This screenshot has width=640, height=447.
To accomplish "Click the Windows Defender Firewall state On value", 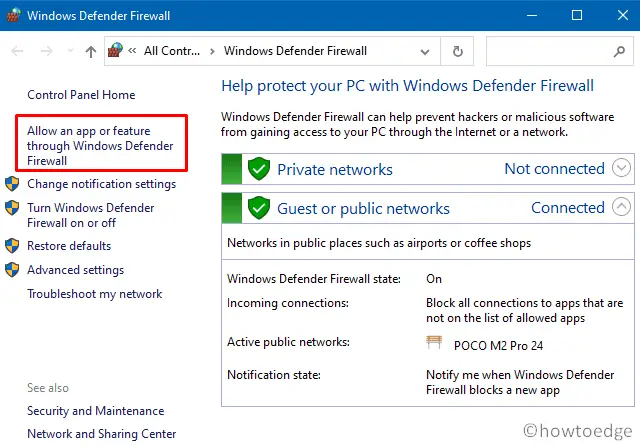I will pyautogui.click(x=434, y=279).
